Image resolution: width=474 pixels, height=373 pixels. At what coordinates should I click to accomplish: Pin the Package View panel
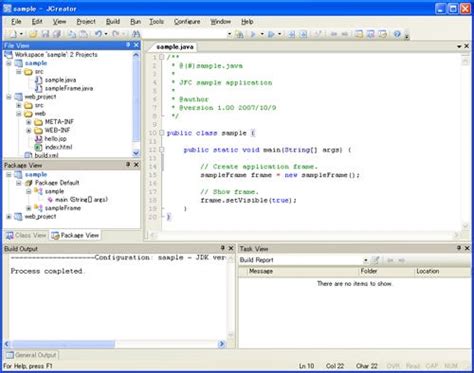(128, 165)
